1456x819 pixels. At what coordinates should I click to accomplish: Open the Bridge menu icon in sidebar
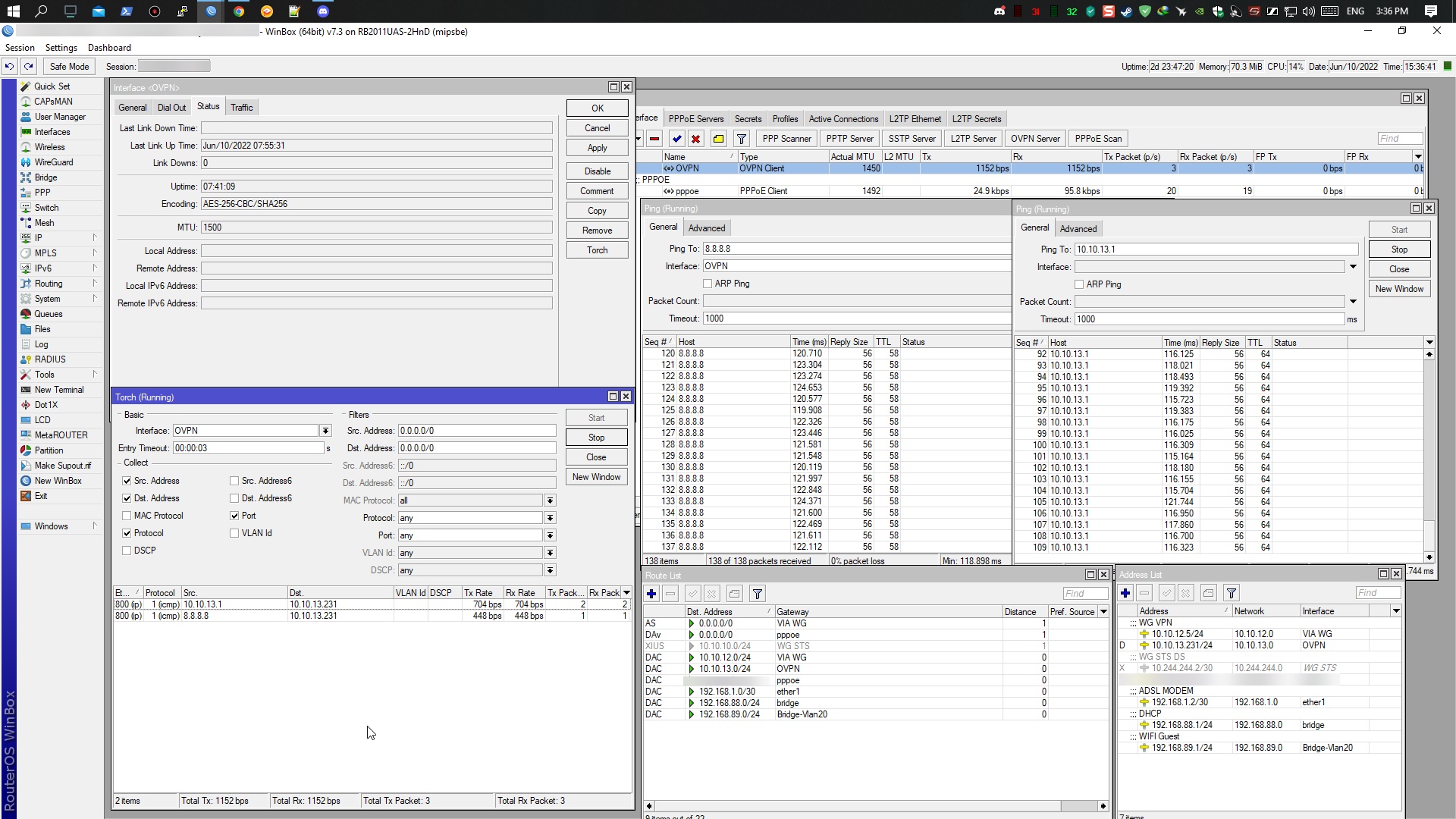coord(26,177)
